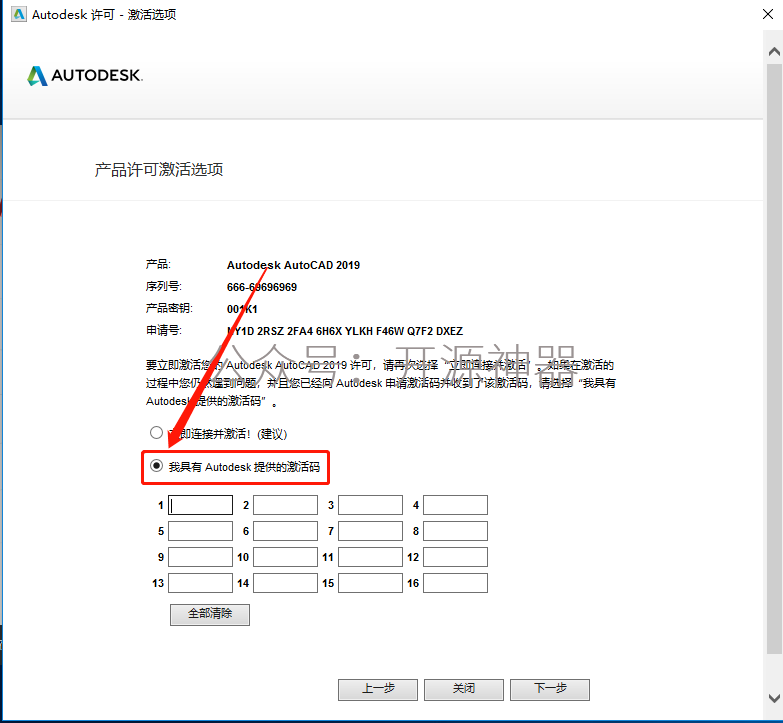This screenshot has width=783, height=723.
Task: Close the Autodesk license window
Action: coord(768,14)
